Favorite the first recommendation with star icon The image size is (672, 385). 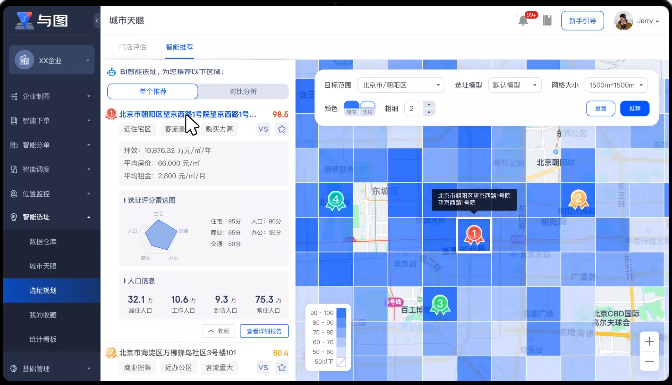pyautogui.click(x=282, y=129)
